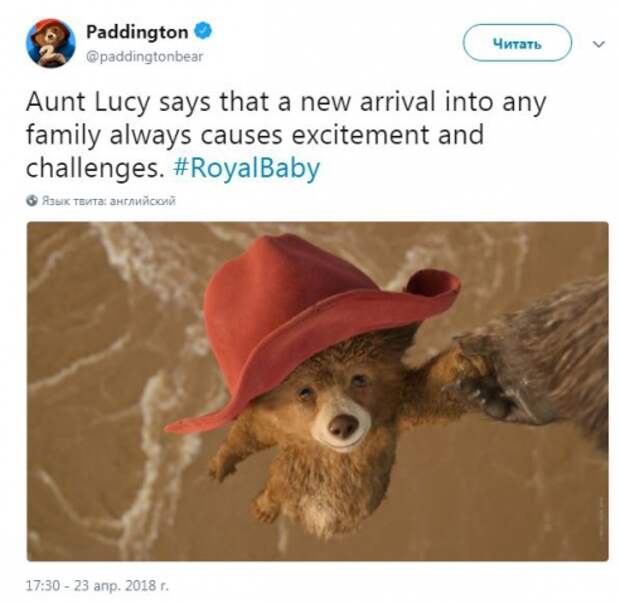This screenshot has height=604, width=620.
Task: Open the attached Paddington bear image
Action: click(x=318, y=391)
